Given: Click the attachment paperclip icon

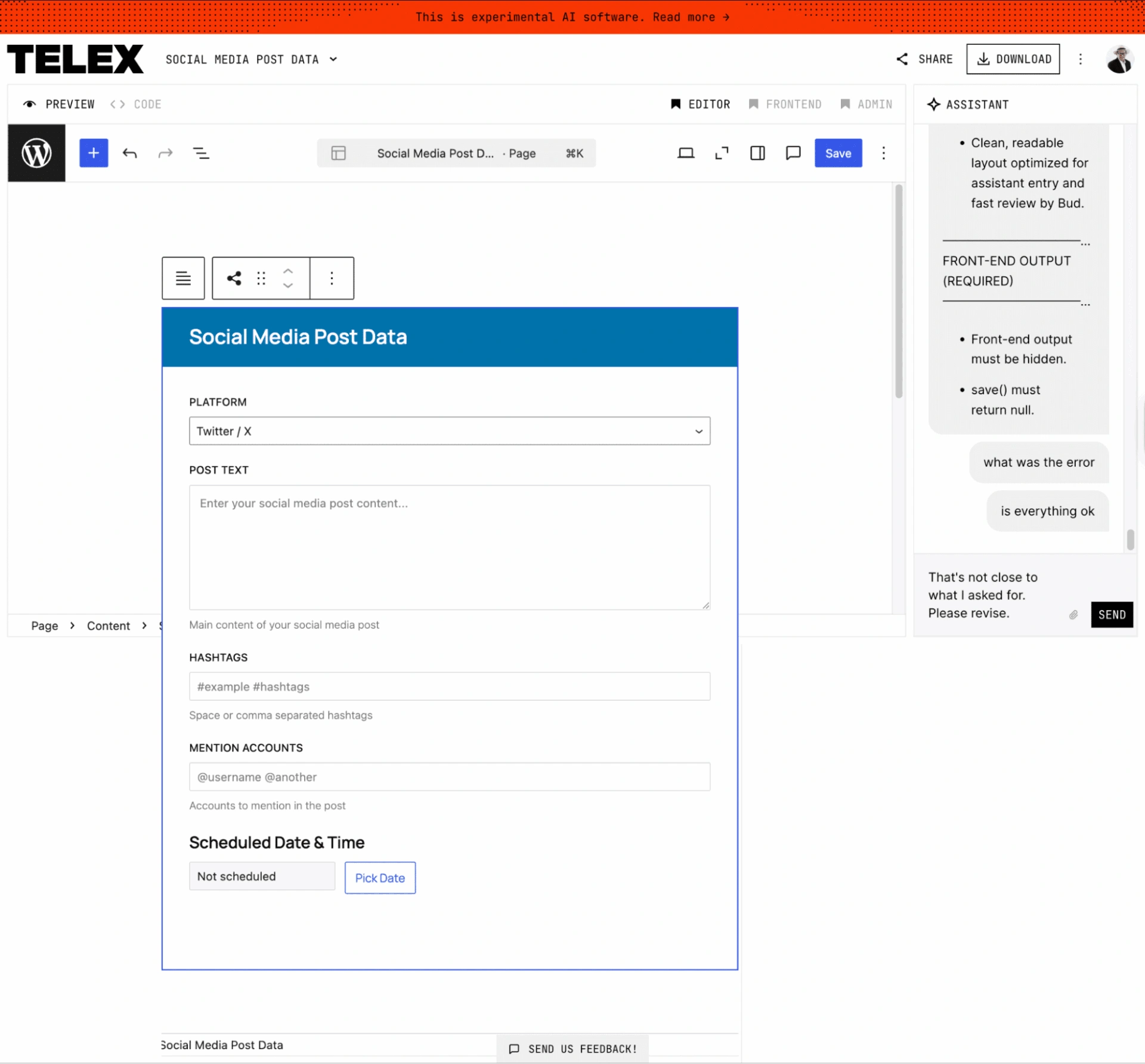Looking at the screenshot, I should click(x=1073, y=615).
